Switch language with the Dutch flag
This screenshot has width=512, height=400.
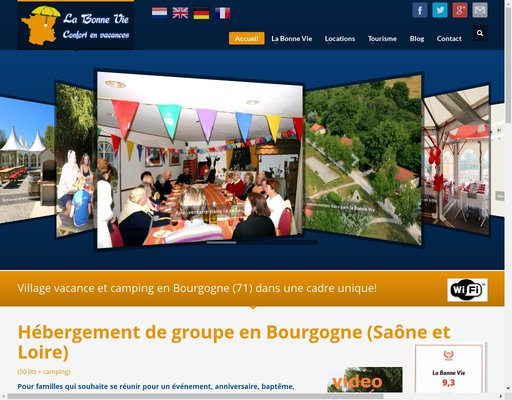click(x=159, y=12)
